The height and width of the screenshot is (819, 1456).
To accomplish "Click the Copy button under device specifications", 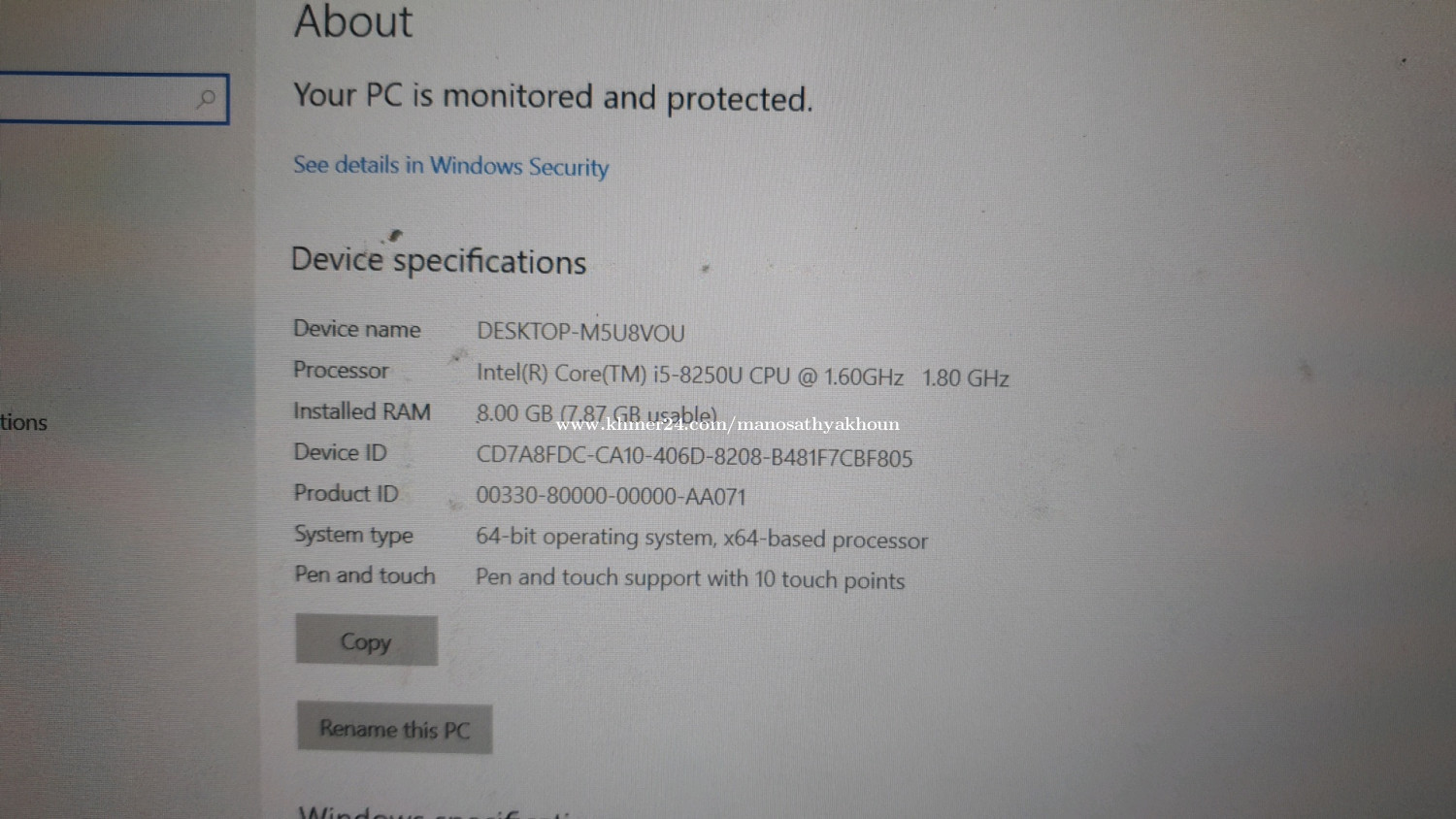I will 366,640.
